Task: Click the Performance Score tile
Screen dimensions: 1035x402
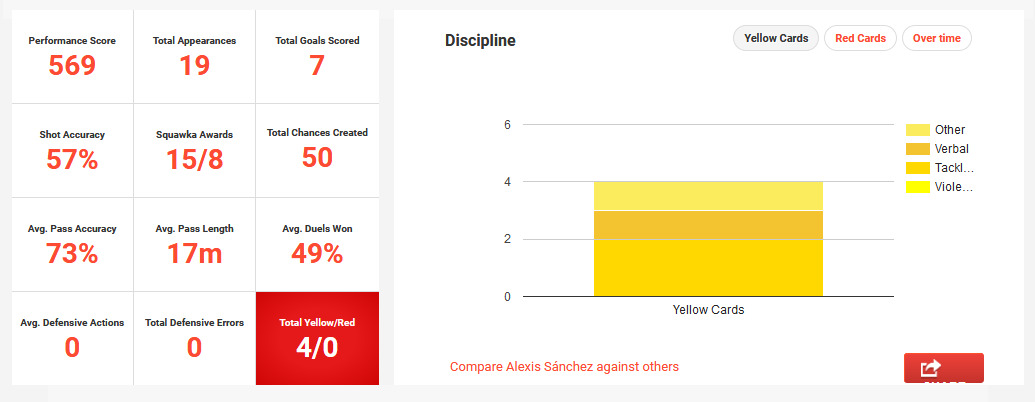Action: 72,56
